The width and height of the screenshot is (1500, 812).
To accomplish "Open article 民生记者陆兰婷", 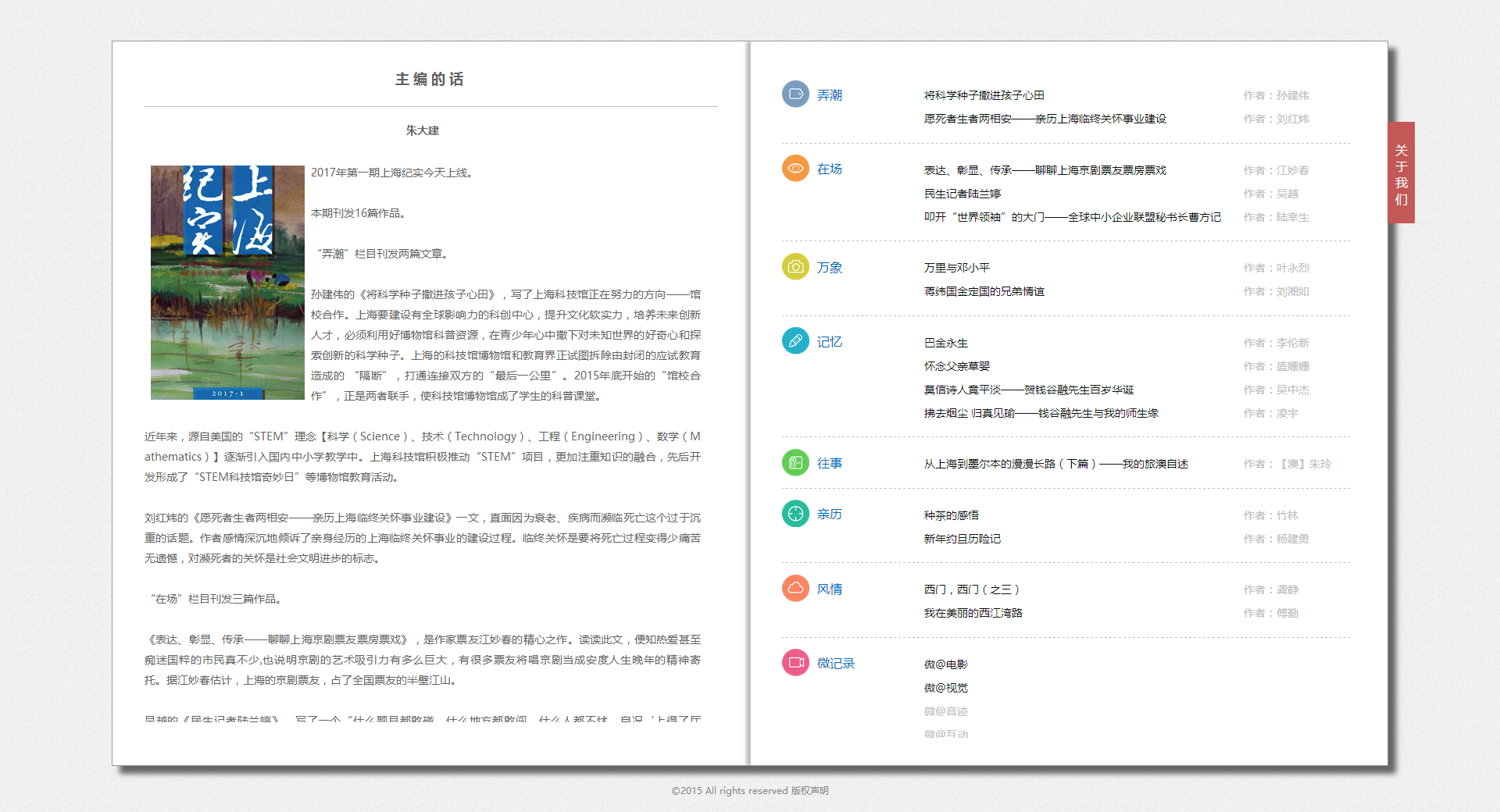I will tap(962, 194).
